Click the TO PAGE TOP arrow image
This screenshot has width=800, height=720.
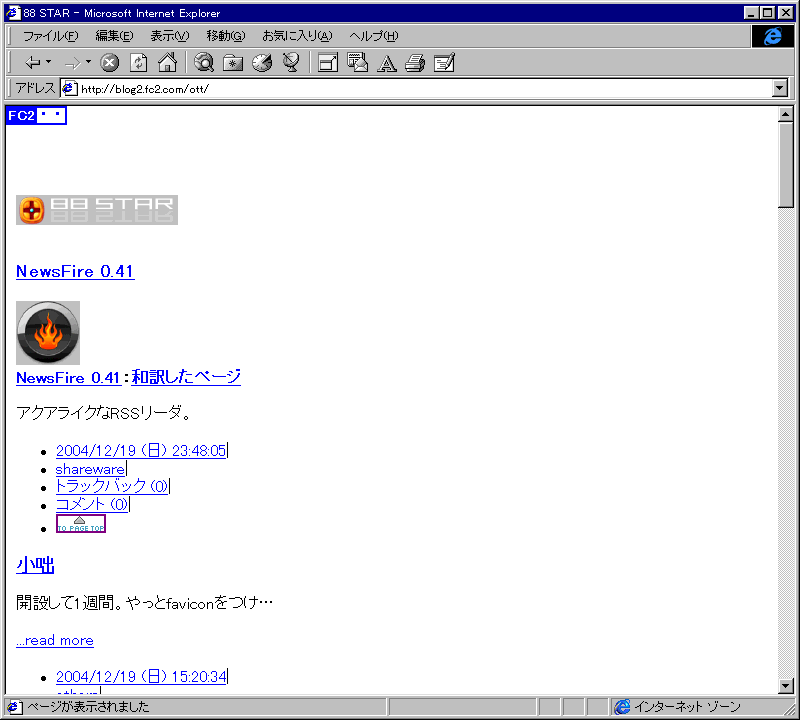pos(81,524)
